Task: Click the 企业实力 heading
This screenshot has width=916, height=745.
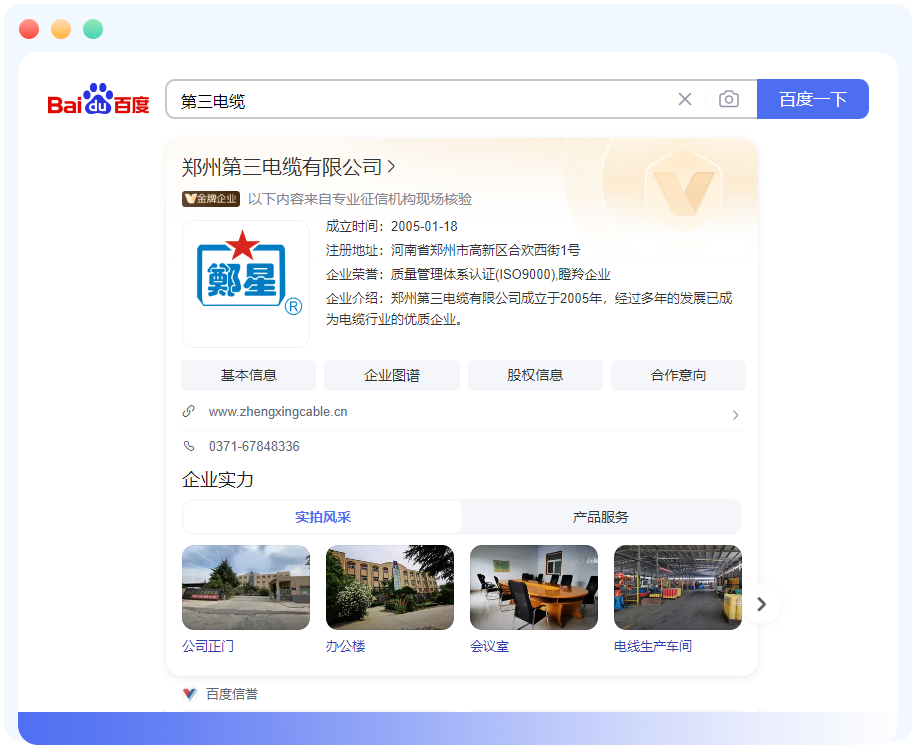Action: (217, 480)
